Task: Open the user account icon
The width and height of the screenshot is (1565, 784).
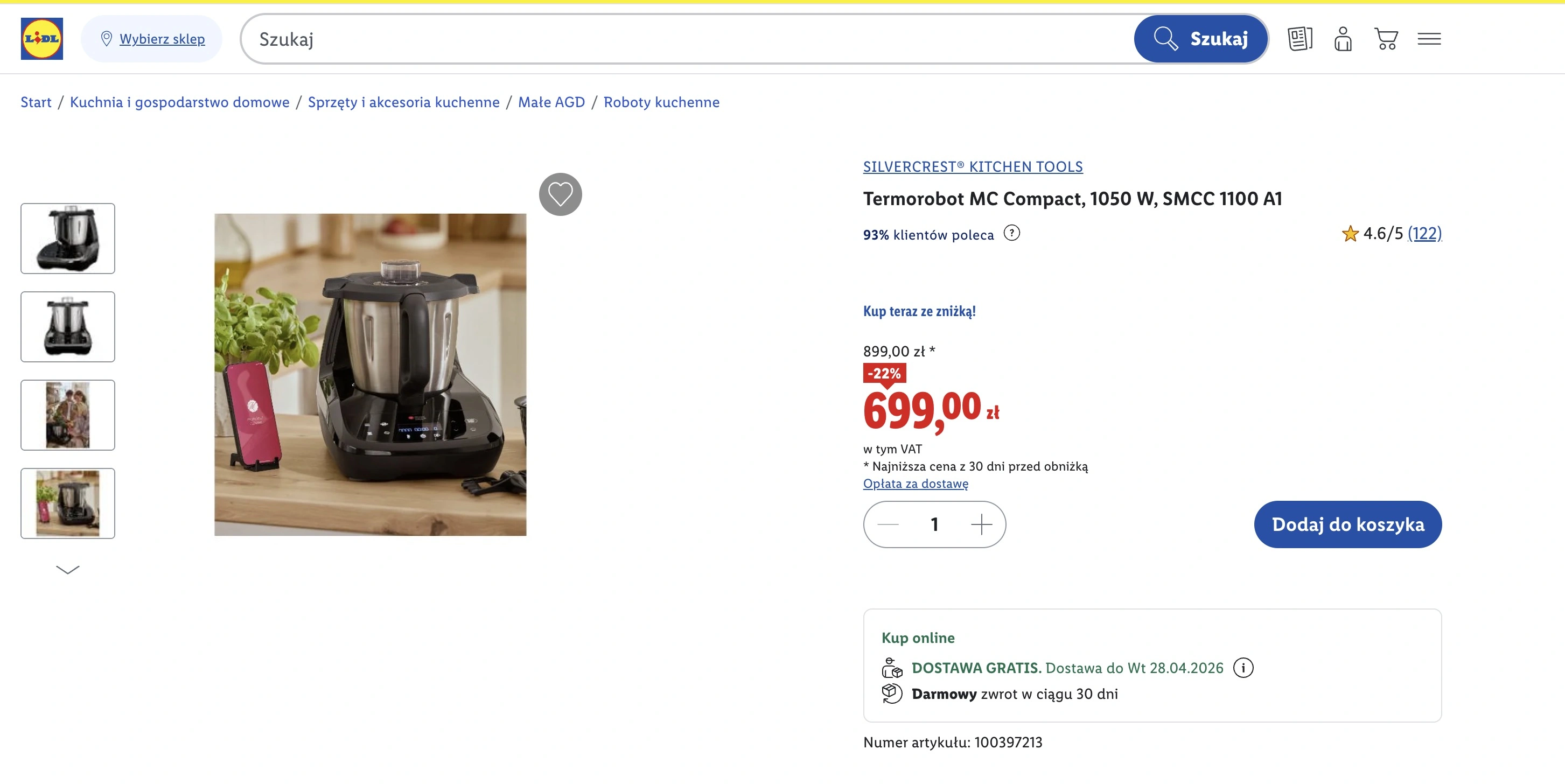Action: tap(1343, 39)
